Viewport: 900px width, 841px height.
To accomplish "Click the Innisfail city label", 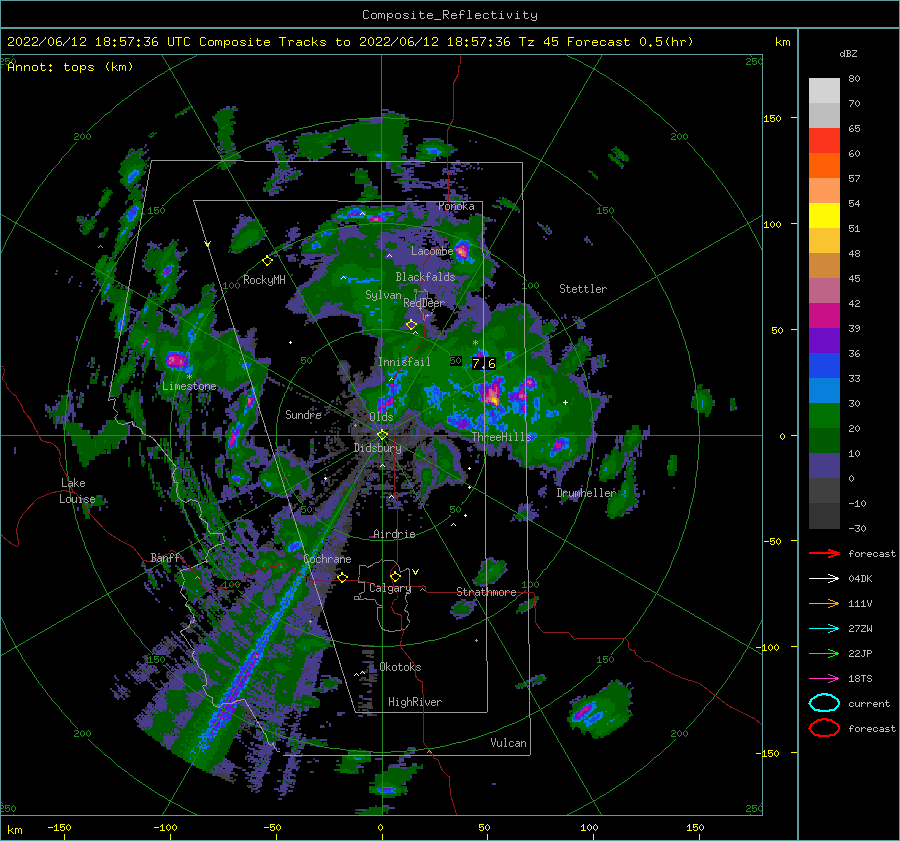I will coord(404,362).
